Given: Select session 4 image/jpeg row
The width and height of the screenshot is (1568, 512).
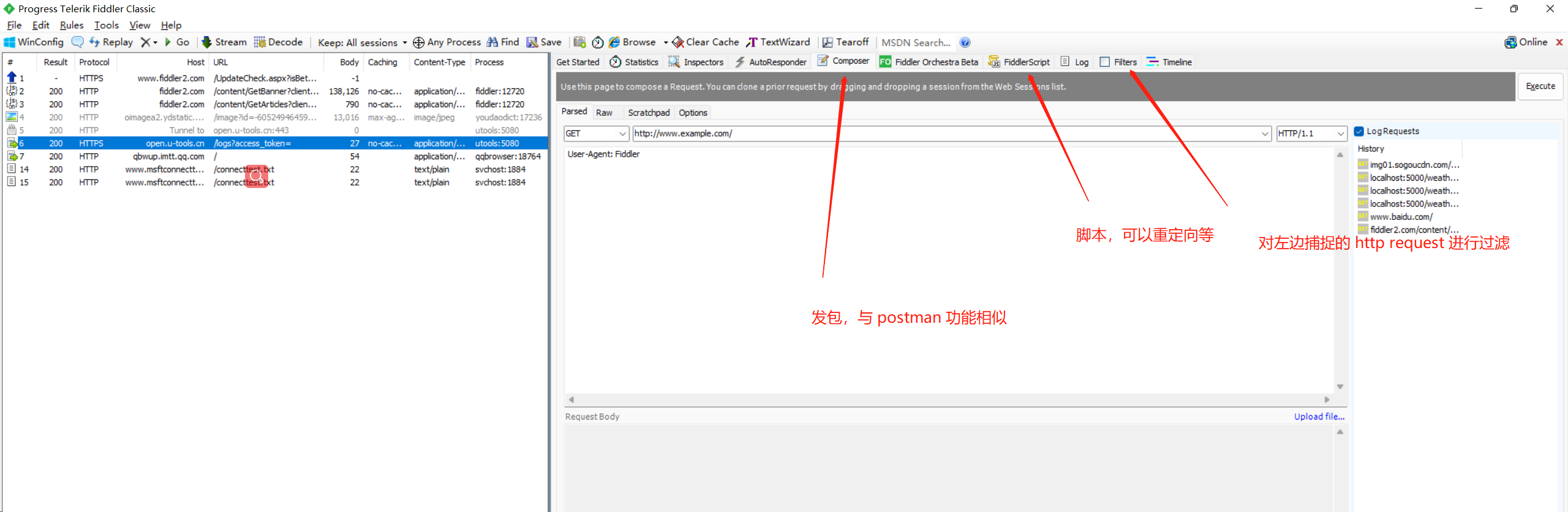Looking at the screenshot, I should click(x=274, y=117).
